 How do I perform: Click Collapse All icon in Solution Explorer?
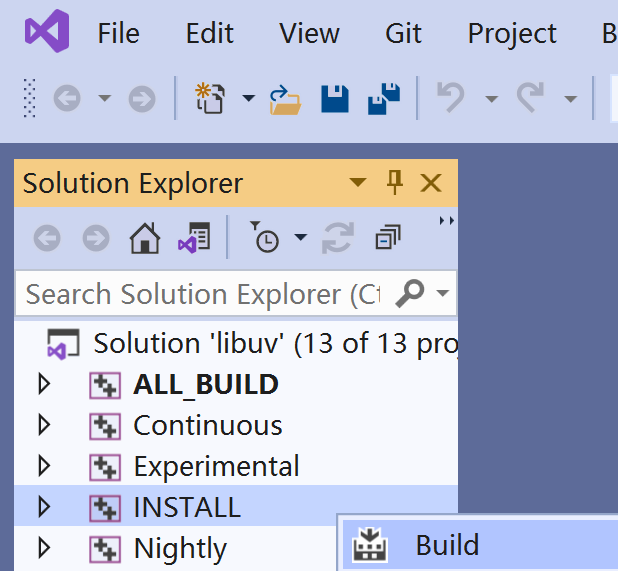click(387, 238)
